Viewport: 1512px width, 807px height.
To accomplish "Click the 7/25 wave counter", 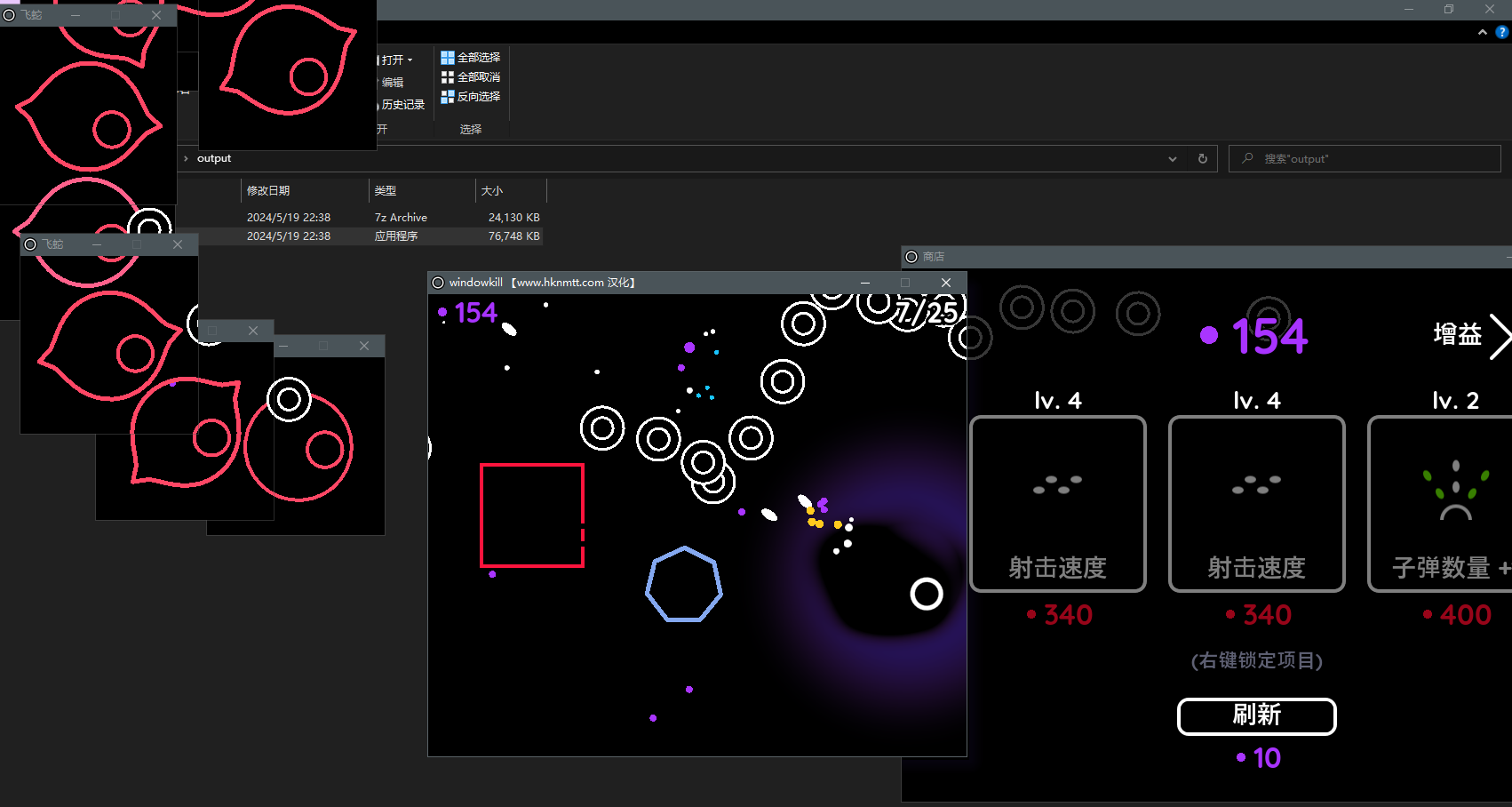I will point(927,313).
